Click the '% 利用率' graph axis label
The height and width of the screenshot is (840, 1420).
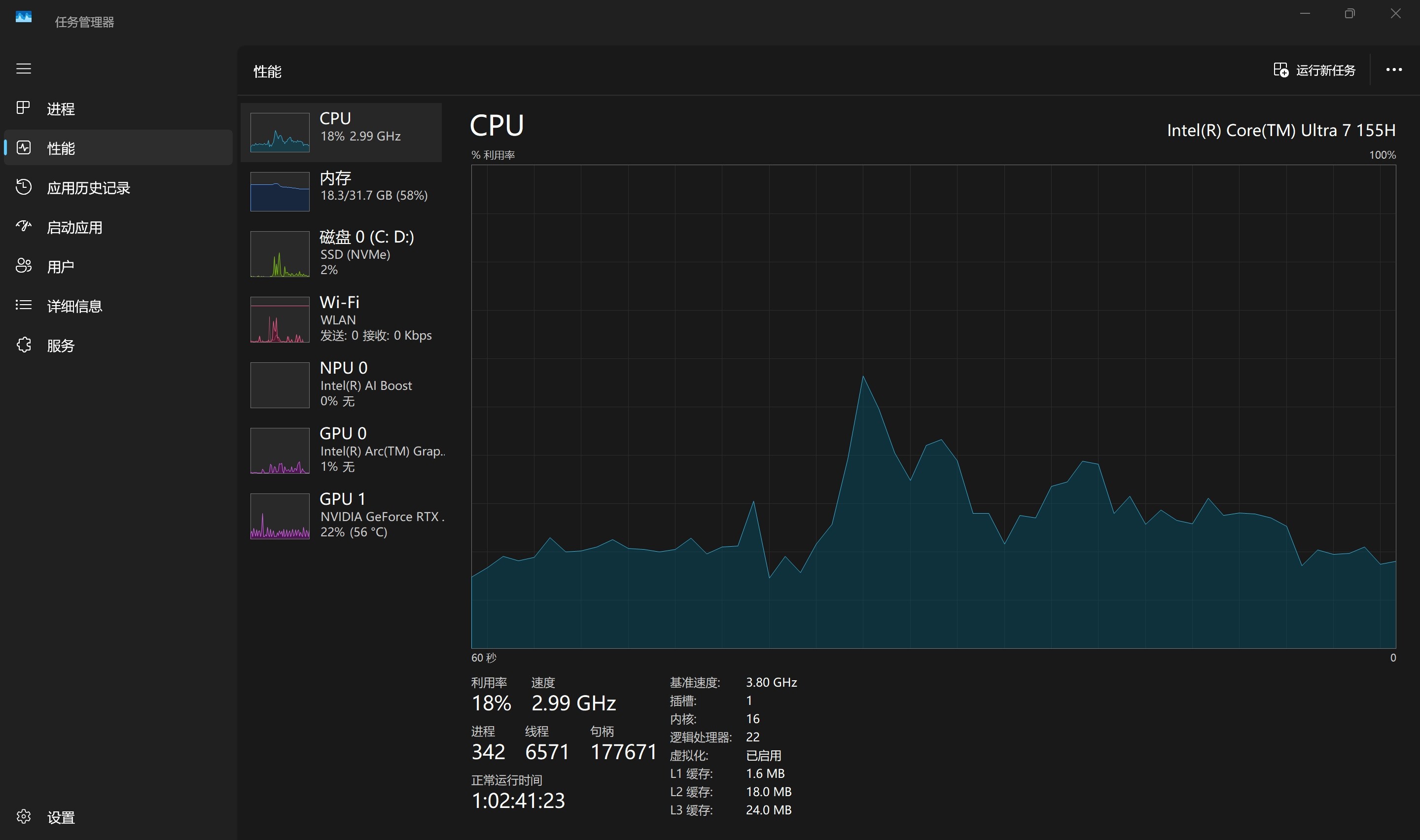click(493, 154)
